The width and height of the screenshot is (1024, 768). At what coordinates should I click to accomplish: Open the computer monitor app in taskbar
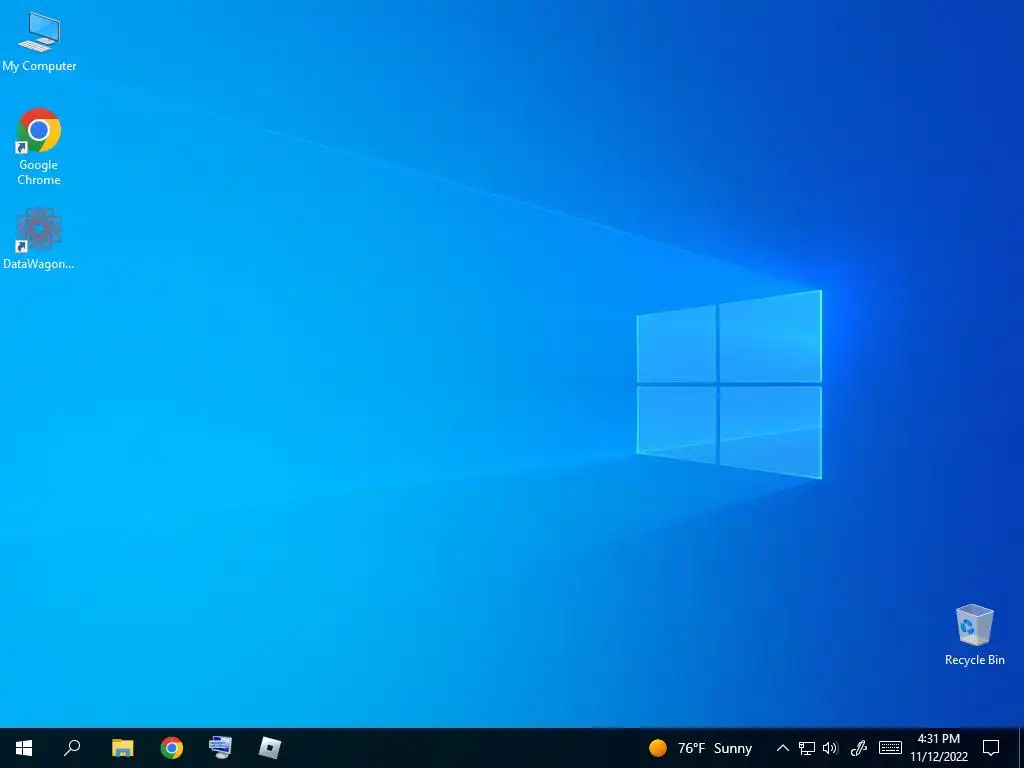point(220,748)
